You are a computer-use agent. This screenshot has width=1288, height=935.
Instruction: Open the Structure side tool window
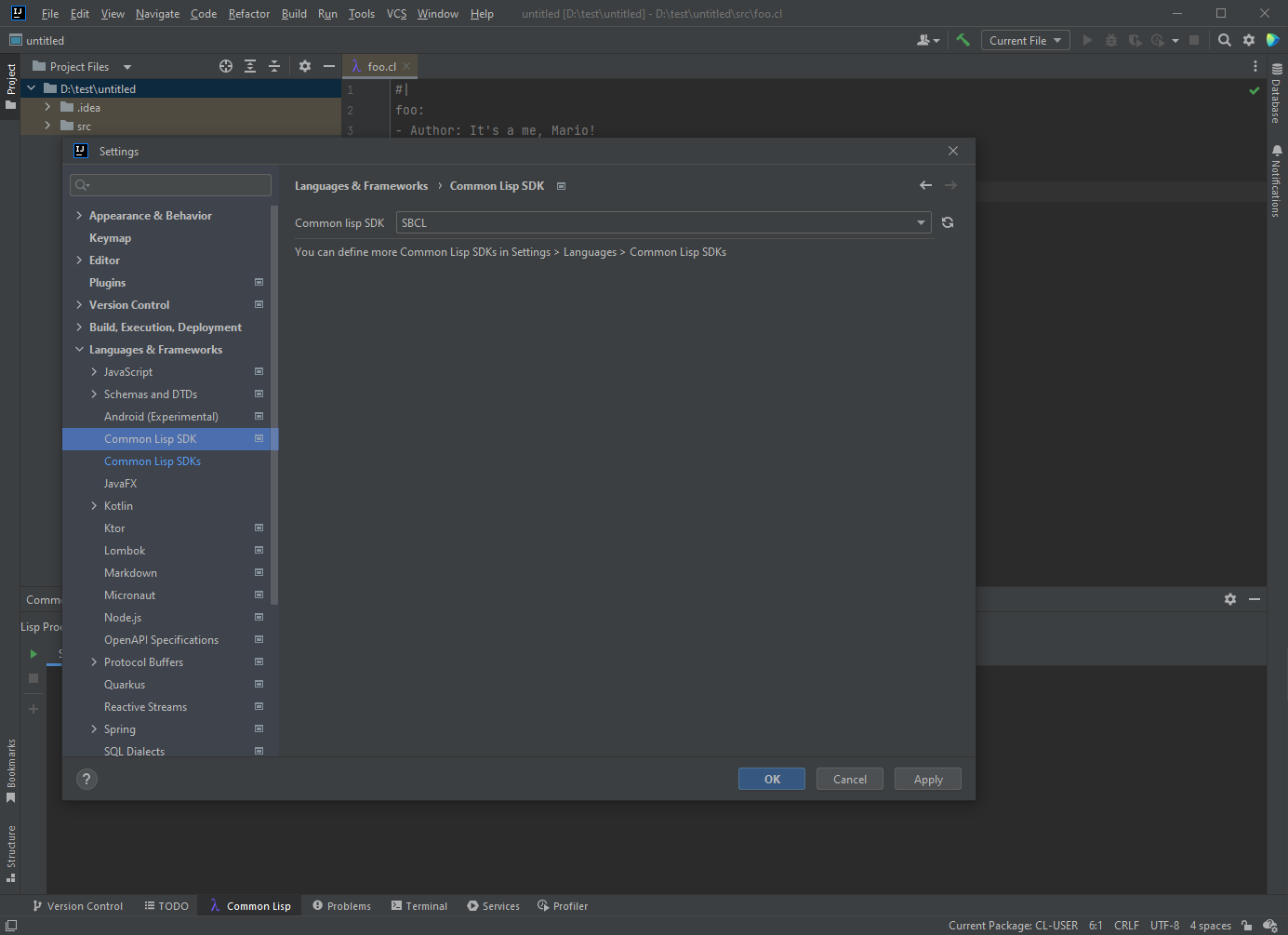pyautogui.click(x=11, y=853)
